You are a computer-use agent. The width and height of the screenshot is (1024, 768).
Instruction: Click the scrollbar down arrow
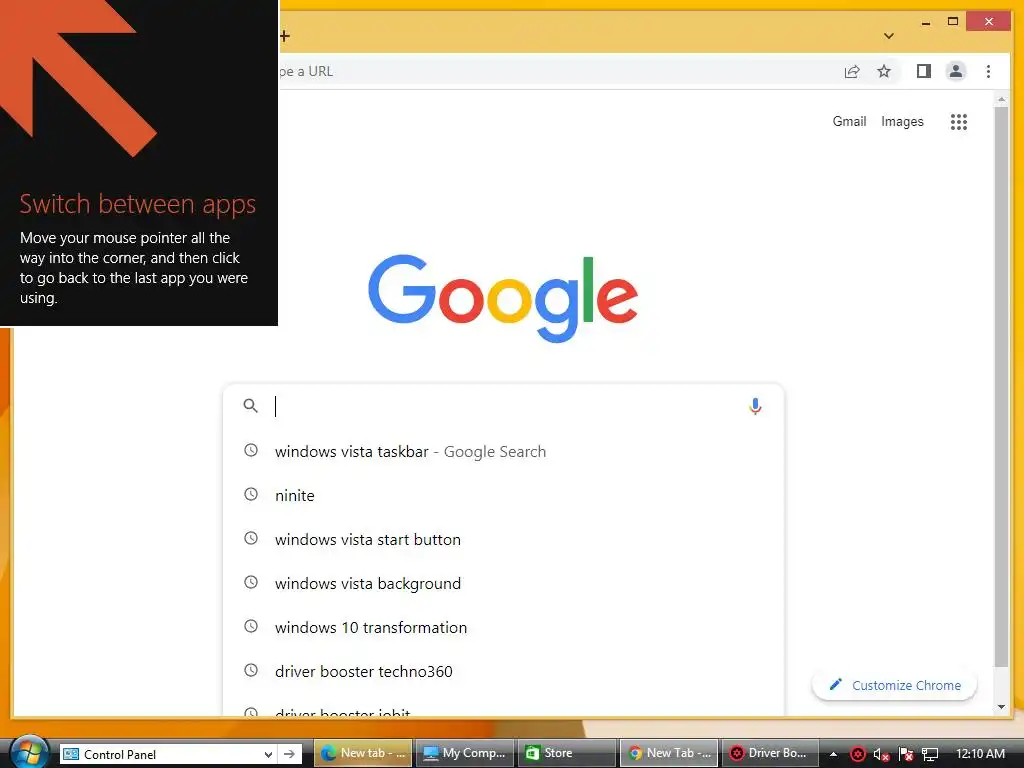pyautogui.click(x=1001, y=707)
